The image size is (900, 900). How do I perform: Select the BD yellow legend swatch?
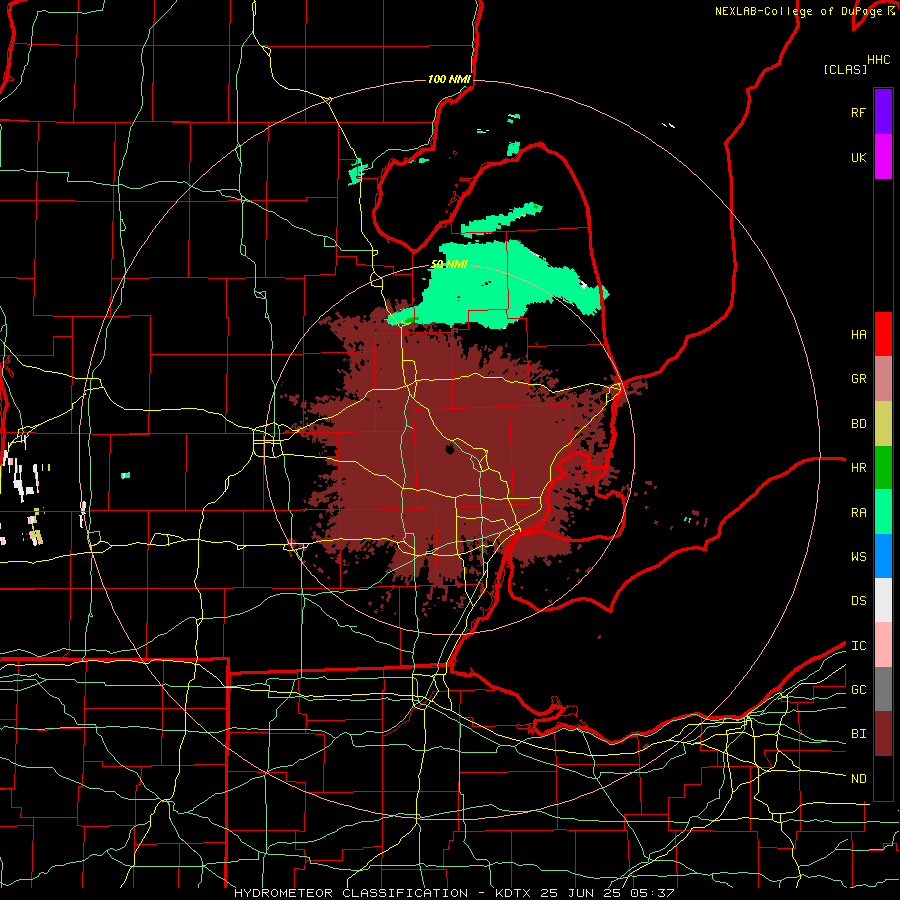pyautogui.click(x=883, y=423)
